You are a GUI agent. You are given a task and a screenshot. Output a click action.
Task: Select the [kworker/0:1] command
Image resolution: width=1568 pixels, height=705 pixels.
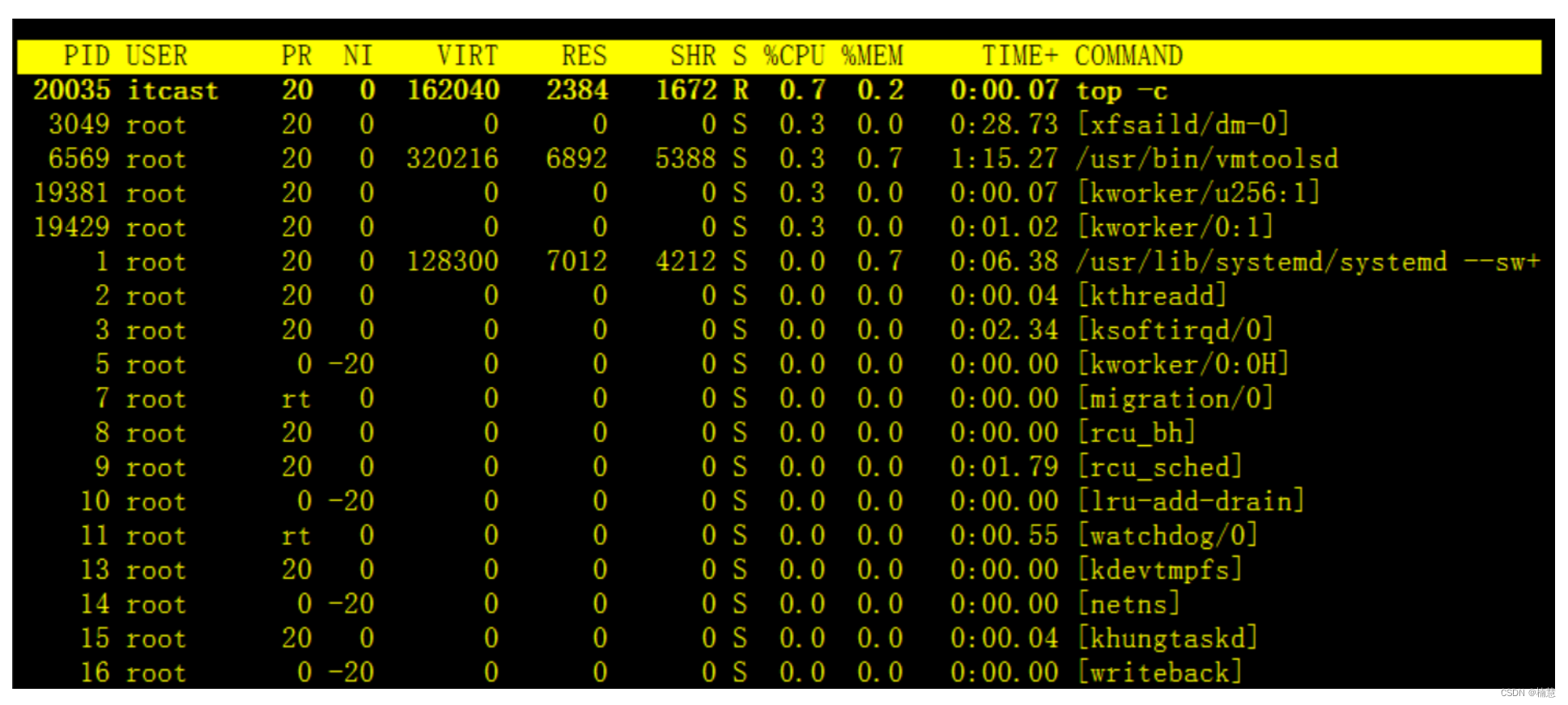(x=1175, y=227)
